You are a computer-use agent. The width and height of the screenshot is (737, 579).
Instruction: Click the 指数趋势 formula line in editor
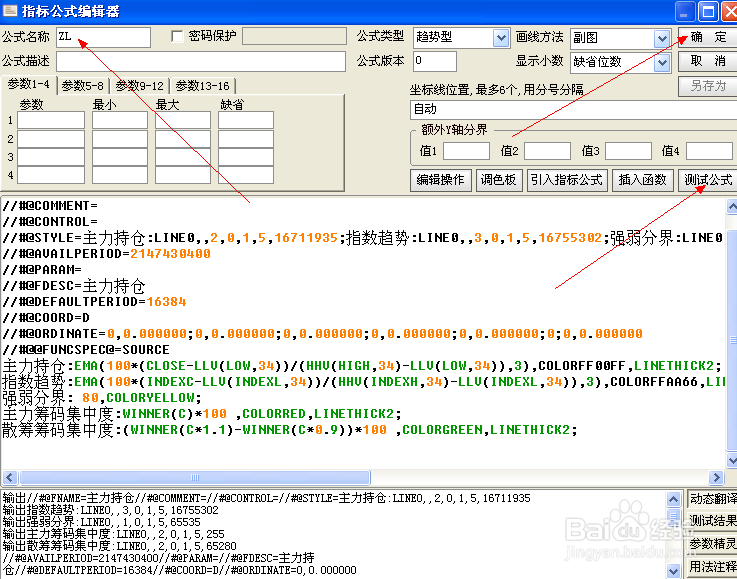click(x=362, y=382)
